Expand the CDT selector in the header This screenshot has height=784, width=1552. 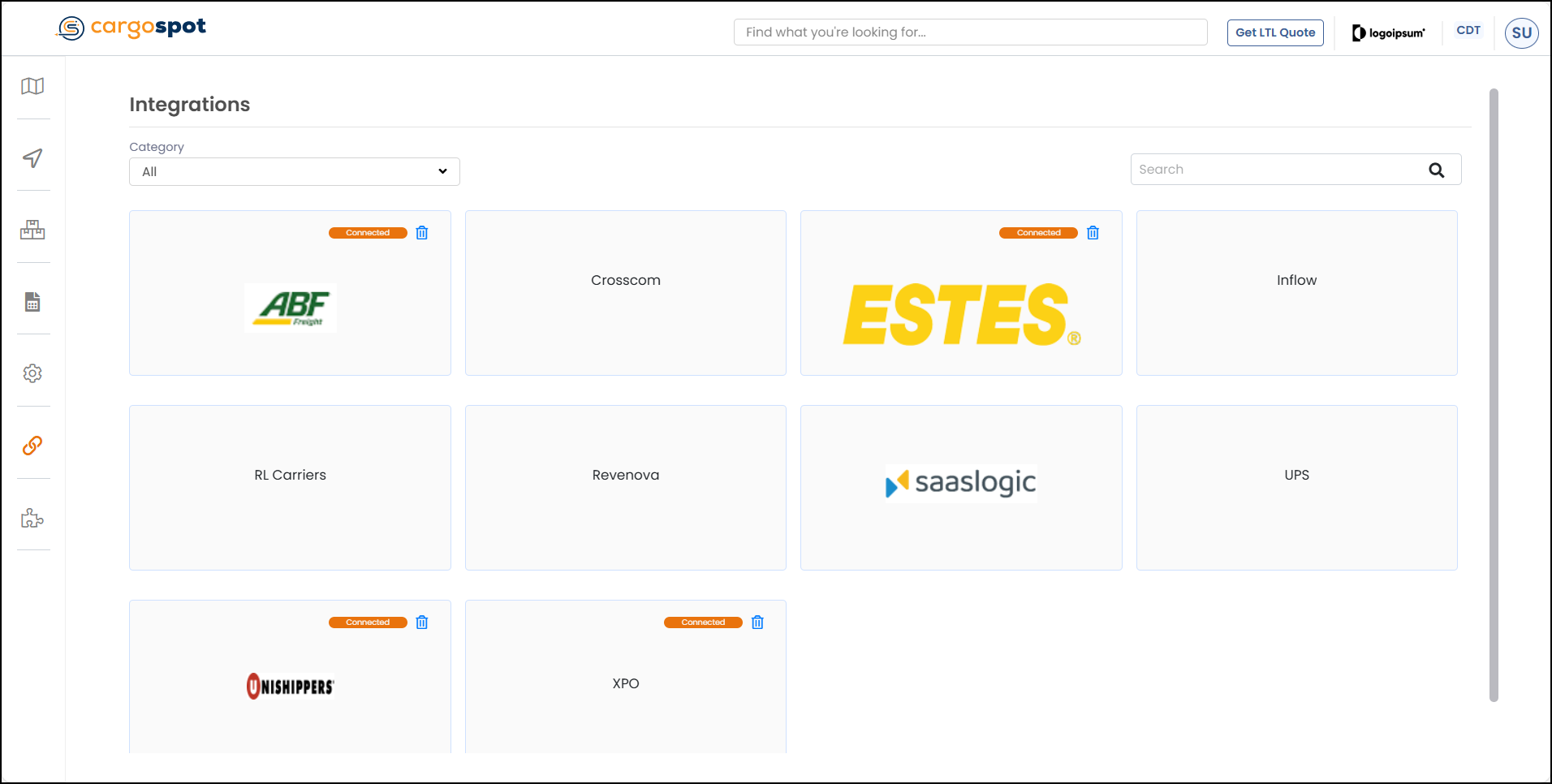click(x=1468, y=30)
